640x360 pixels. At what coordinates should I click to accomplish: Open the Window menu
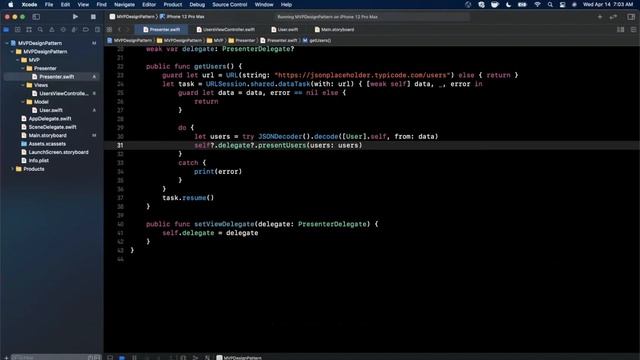click(x=264, y=4)
